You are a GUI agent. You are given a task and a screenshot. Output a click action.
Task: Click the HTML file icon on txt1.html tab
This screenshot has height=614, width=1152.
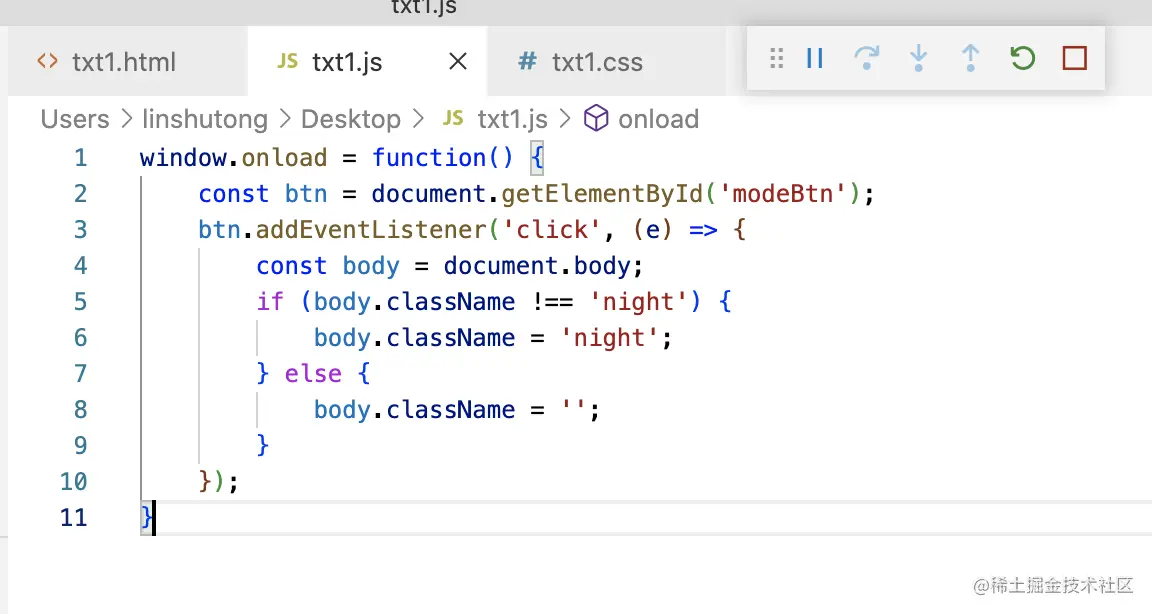pyautogui.click(x=48, y=61)
